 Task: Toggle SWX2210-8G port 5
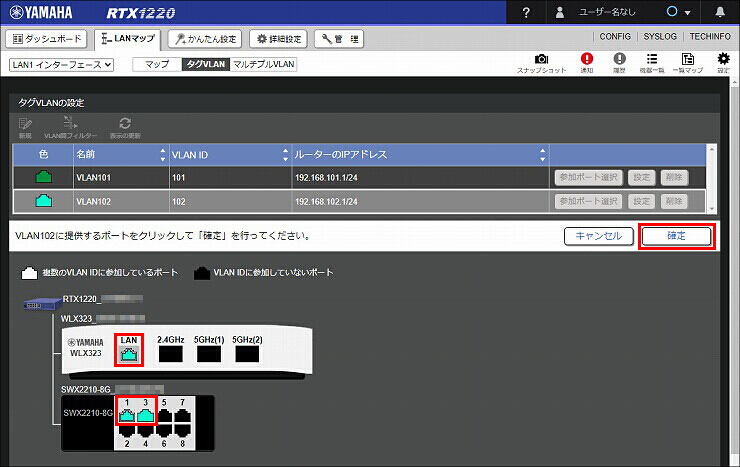point(164,416)
